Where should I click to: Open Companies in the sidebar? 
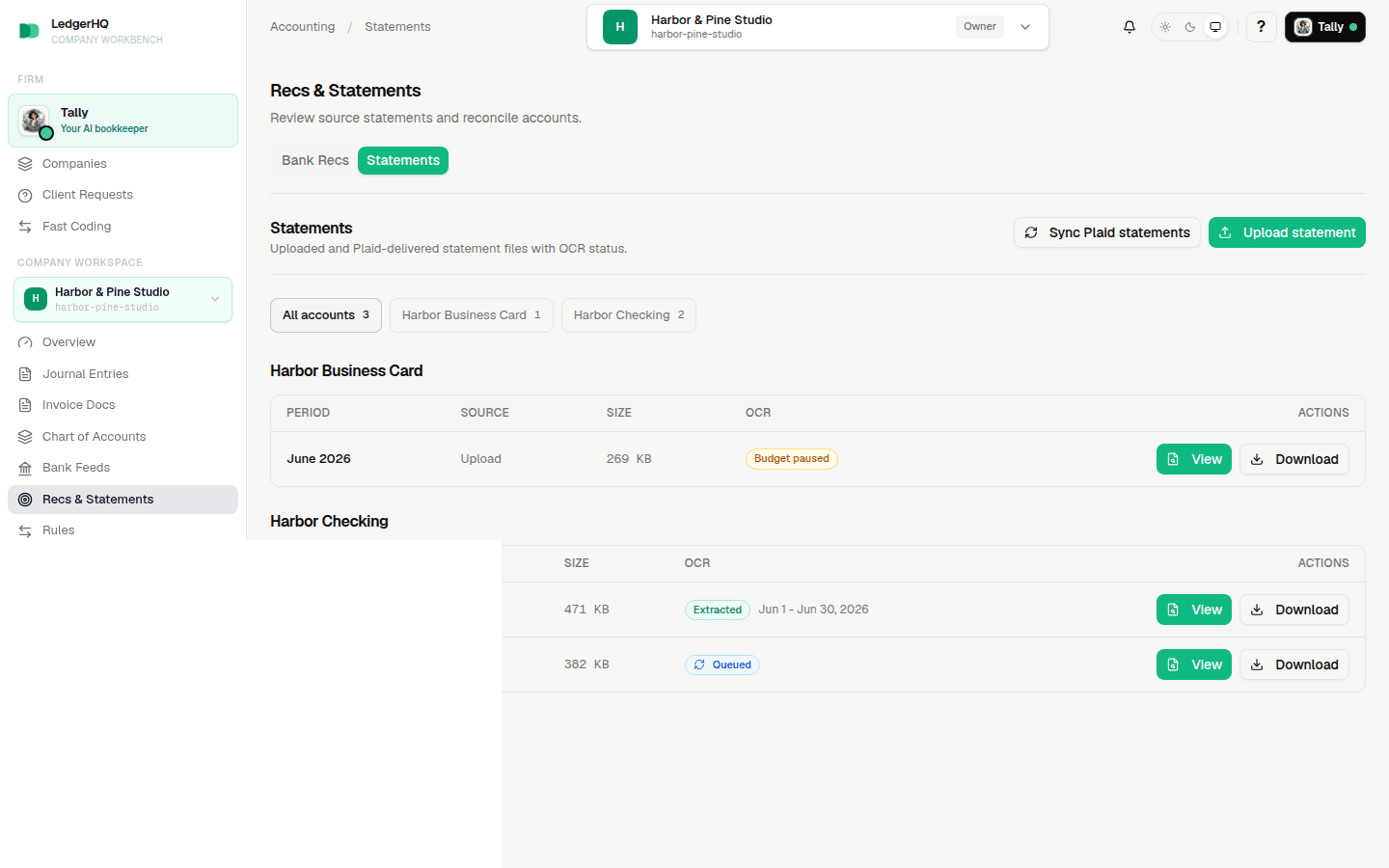(x=123, y=164)
